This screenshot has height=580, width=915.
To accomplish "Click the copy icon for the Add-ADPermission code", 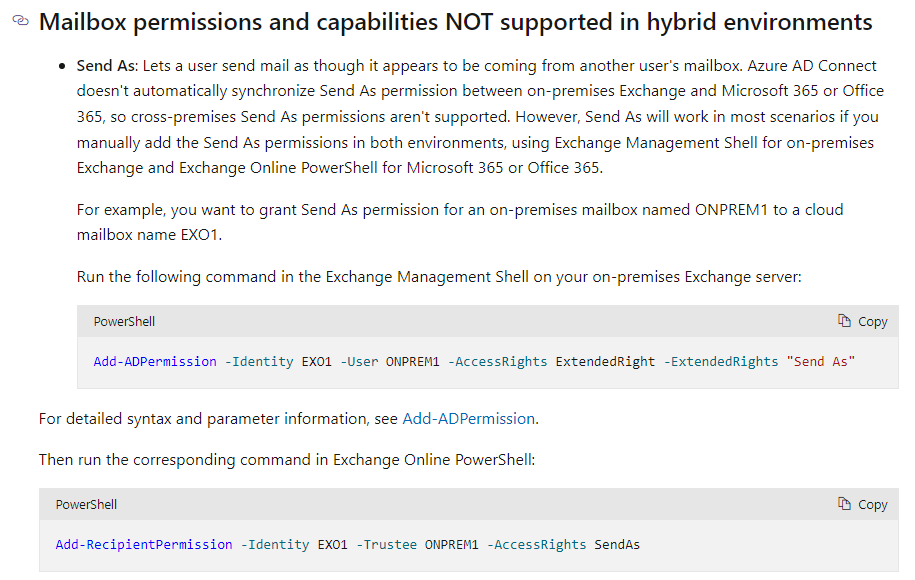I will pyautogui.click(x=844, y=321).
